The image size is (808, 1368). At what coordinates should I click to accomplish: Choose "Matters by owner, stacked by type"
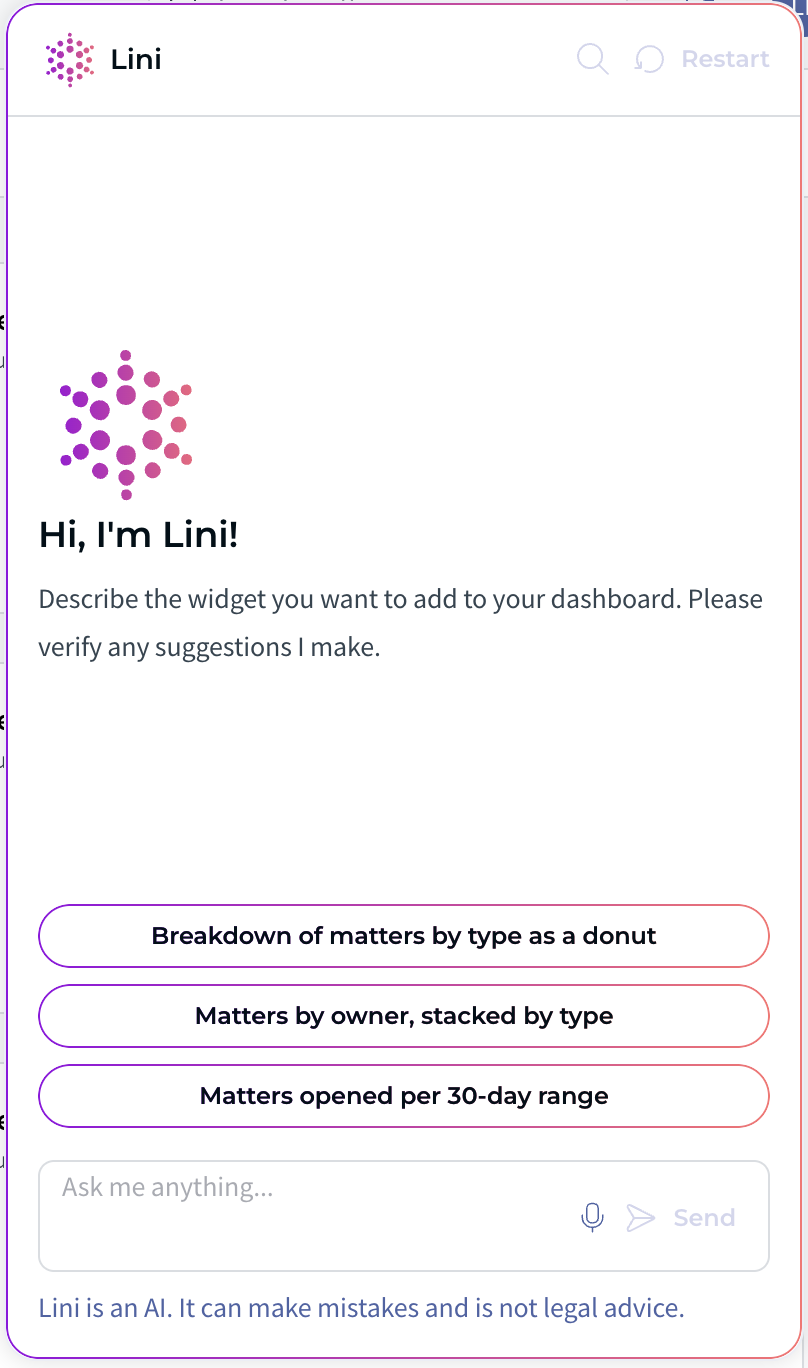click(404, 1016)
